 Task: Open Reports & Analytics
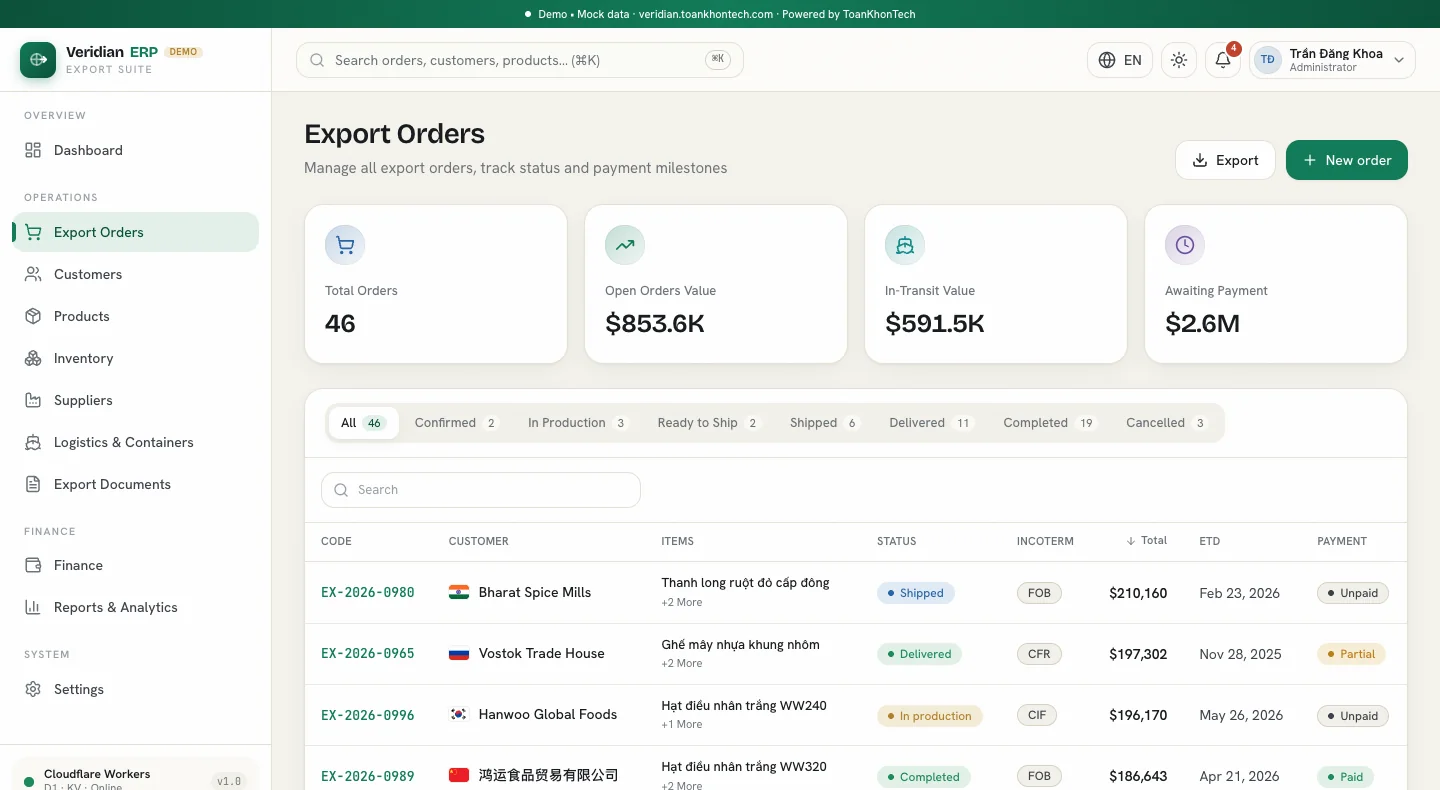pos(135,607)
